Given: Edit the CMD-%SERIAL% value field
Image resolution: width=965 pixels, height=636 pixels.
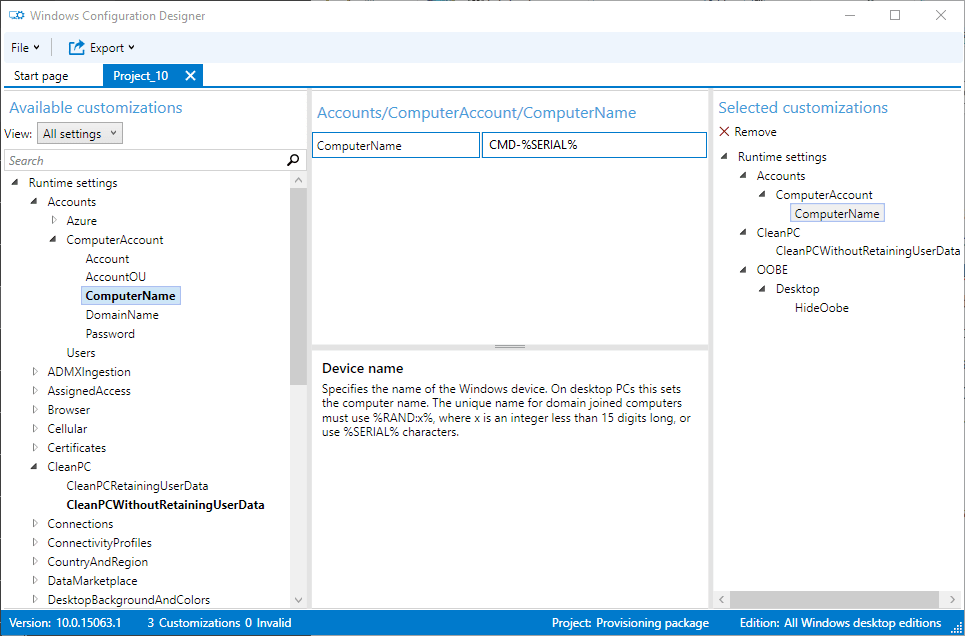Looking at the screenshot, I should [x=594, y=145].
